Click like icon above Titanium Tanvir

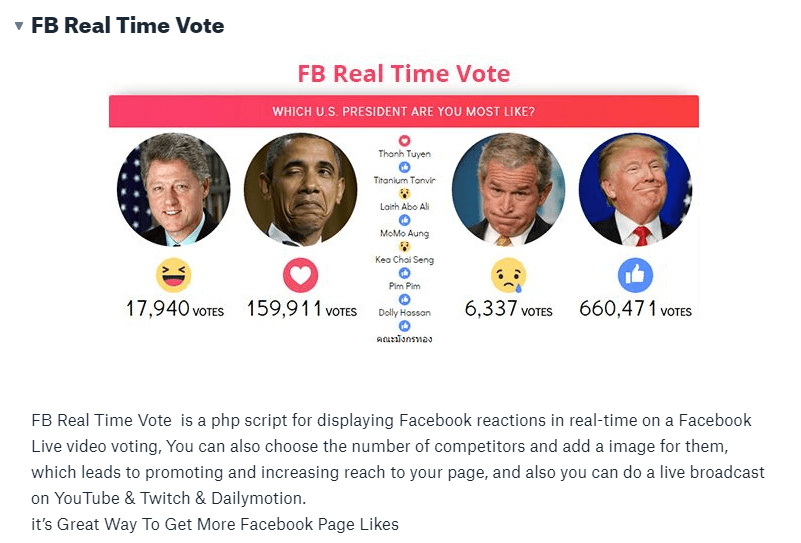pos(404,167)
